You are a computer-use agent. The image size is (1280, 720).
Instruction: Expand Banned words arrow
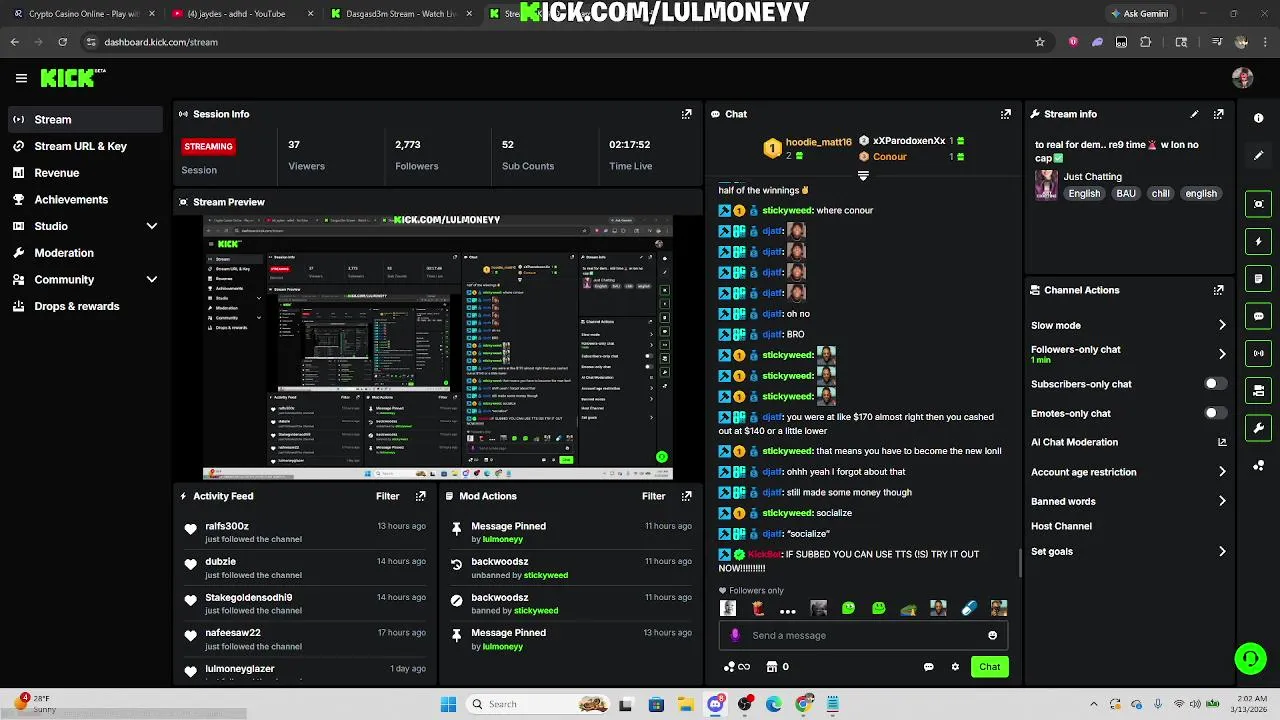pyautogui.click(x=1222, y=501)
